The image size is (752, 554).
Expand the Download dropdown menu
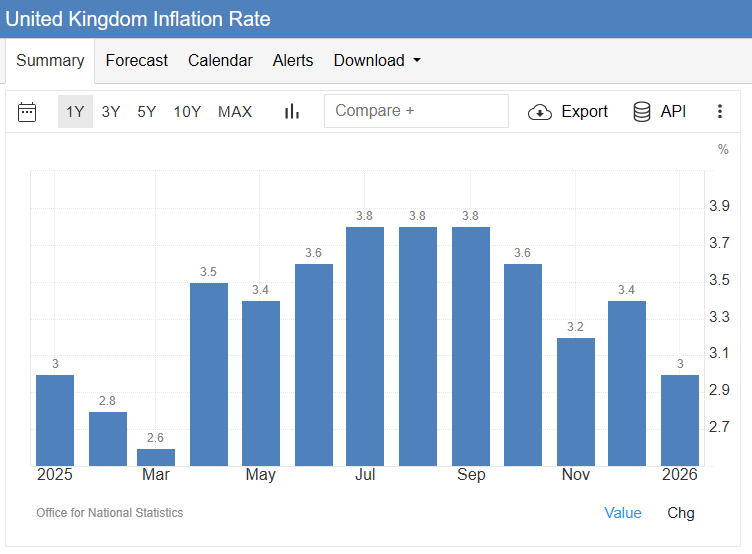(377, 61)
